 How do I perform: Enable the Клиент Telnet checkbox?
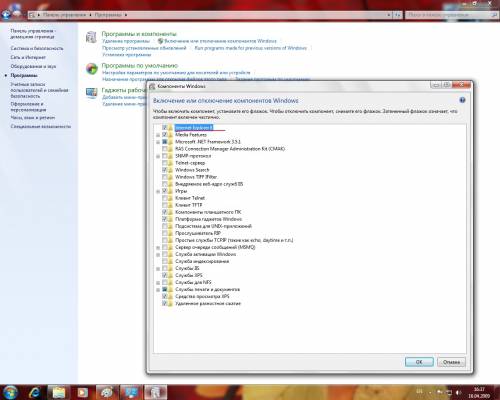[165, 198]
